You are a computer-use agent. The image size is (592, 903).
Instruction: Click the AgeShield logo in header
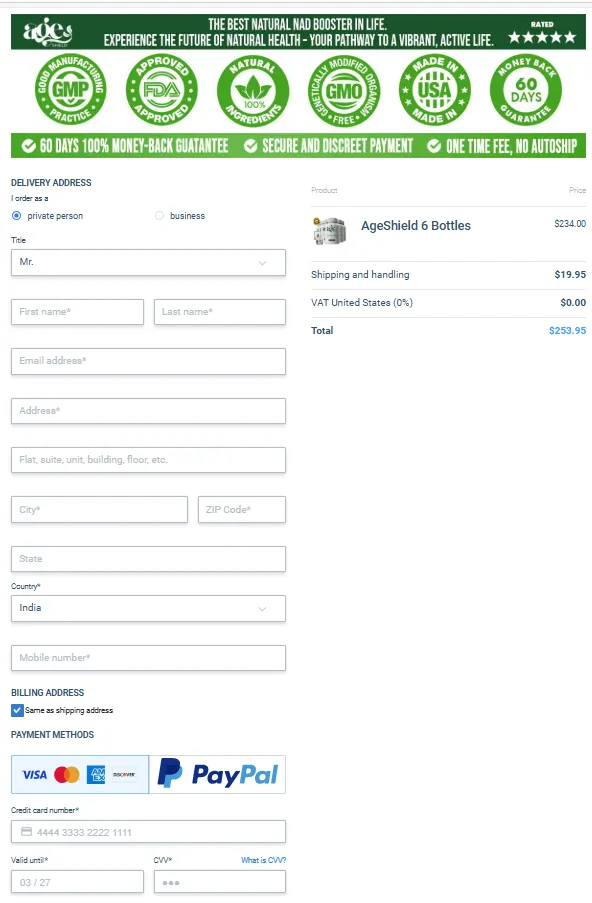(48, 32)
